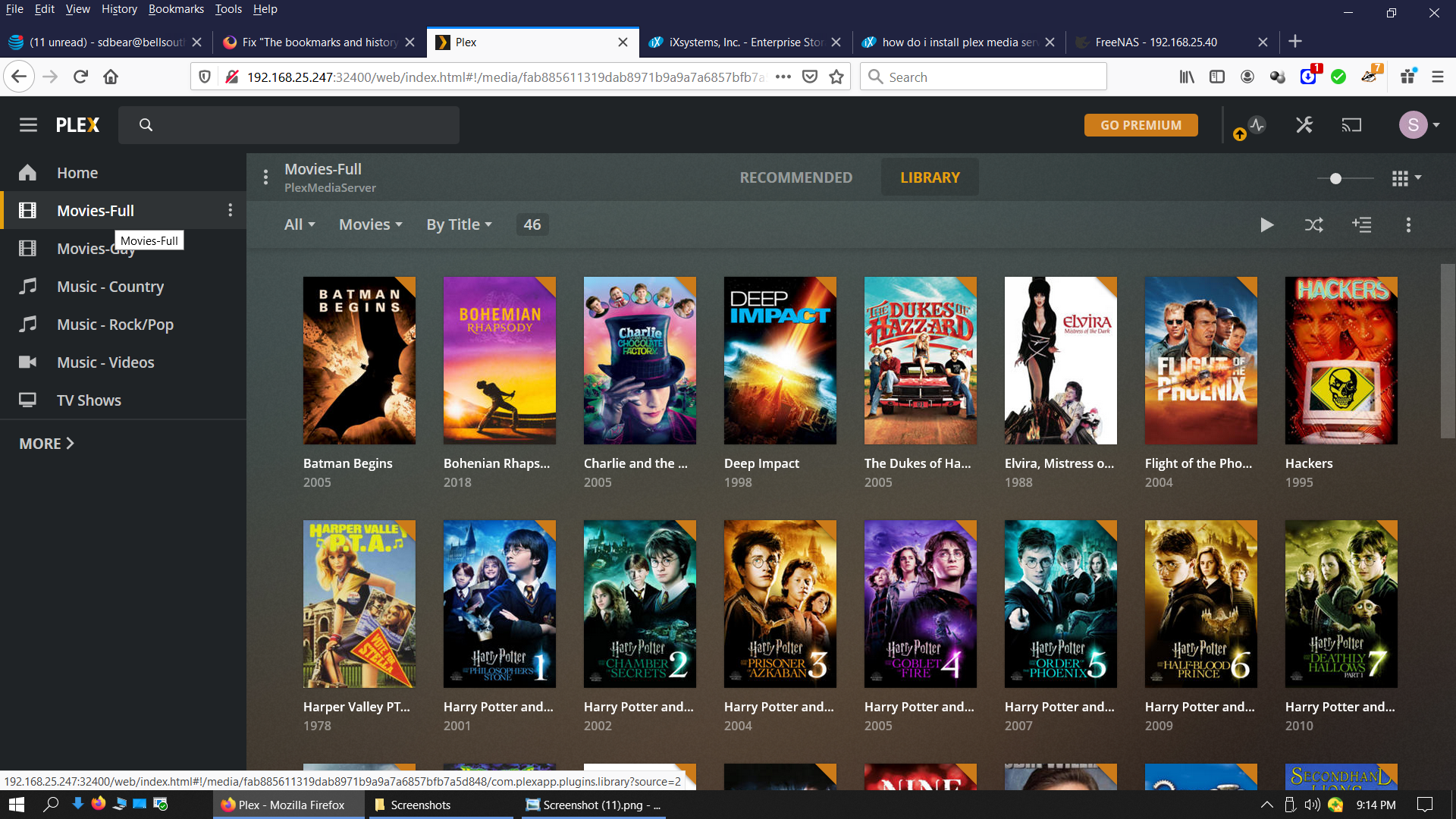Open TV Shows library

pyautogui.click(x=89, y=400)
